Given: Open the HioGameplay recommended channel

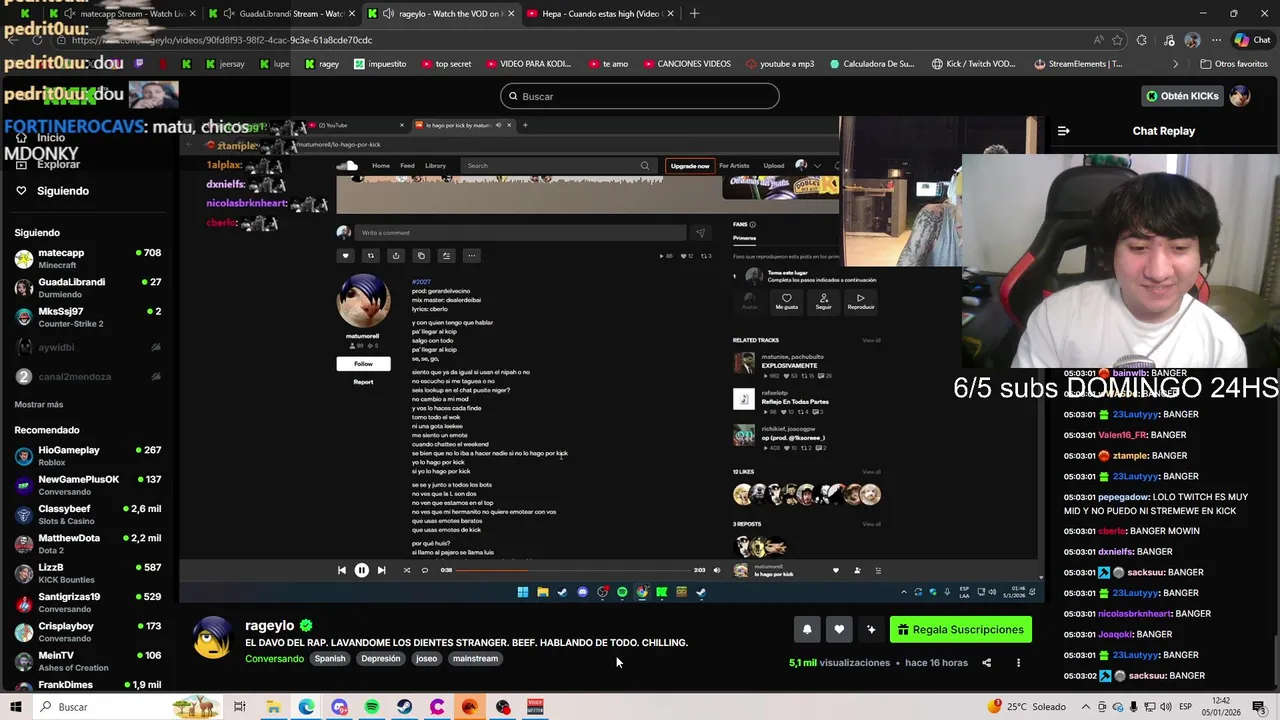Looking at the screenshot, I should click(88, 456).
